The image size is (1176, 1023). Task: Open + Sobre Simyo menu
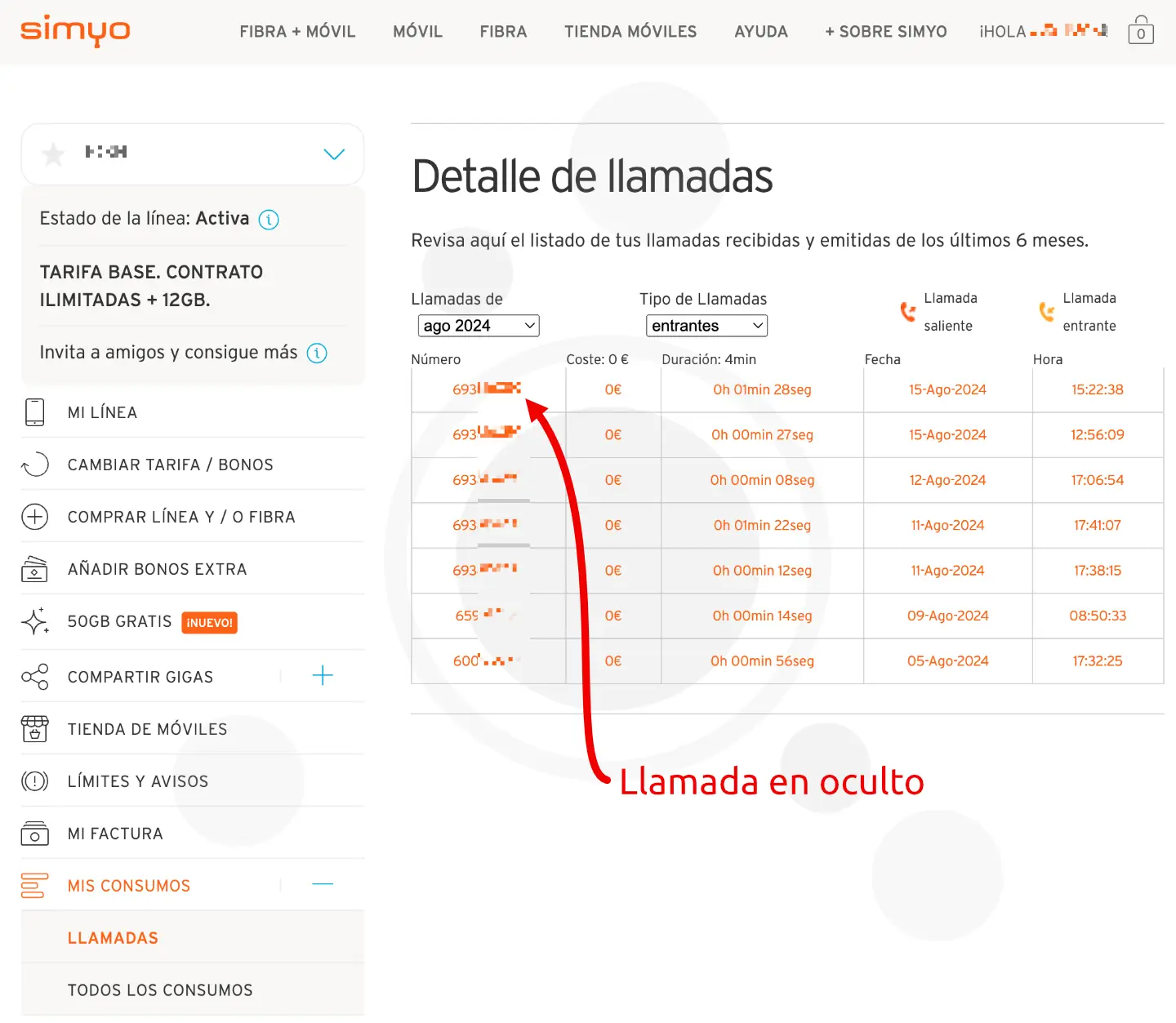886,32
